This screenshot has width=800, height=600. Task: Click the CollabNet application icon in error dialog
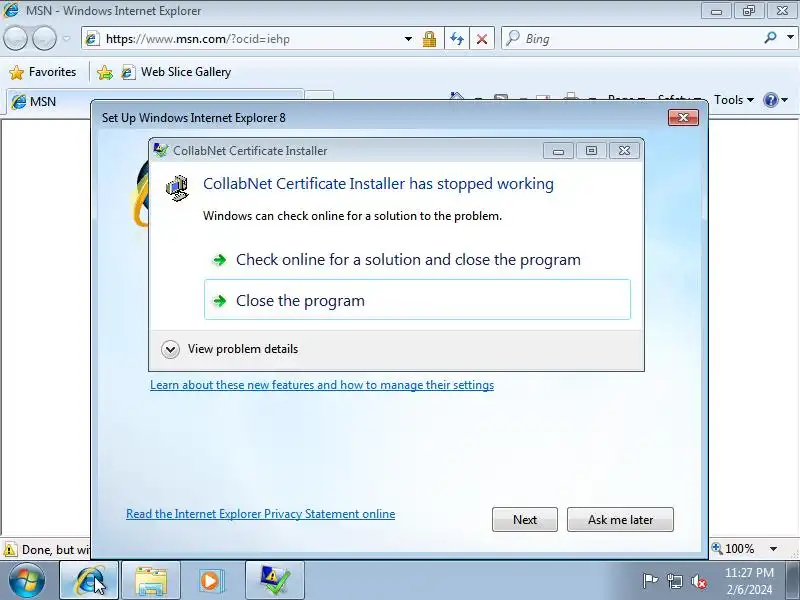click(x=178, y=188)
